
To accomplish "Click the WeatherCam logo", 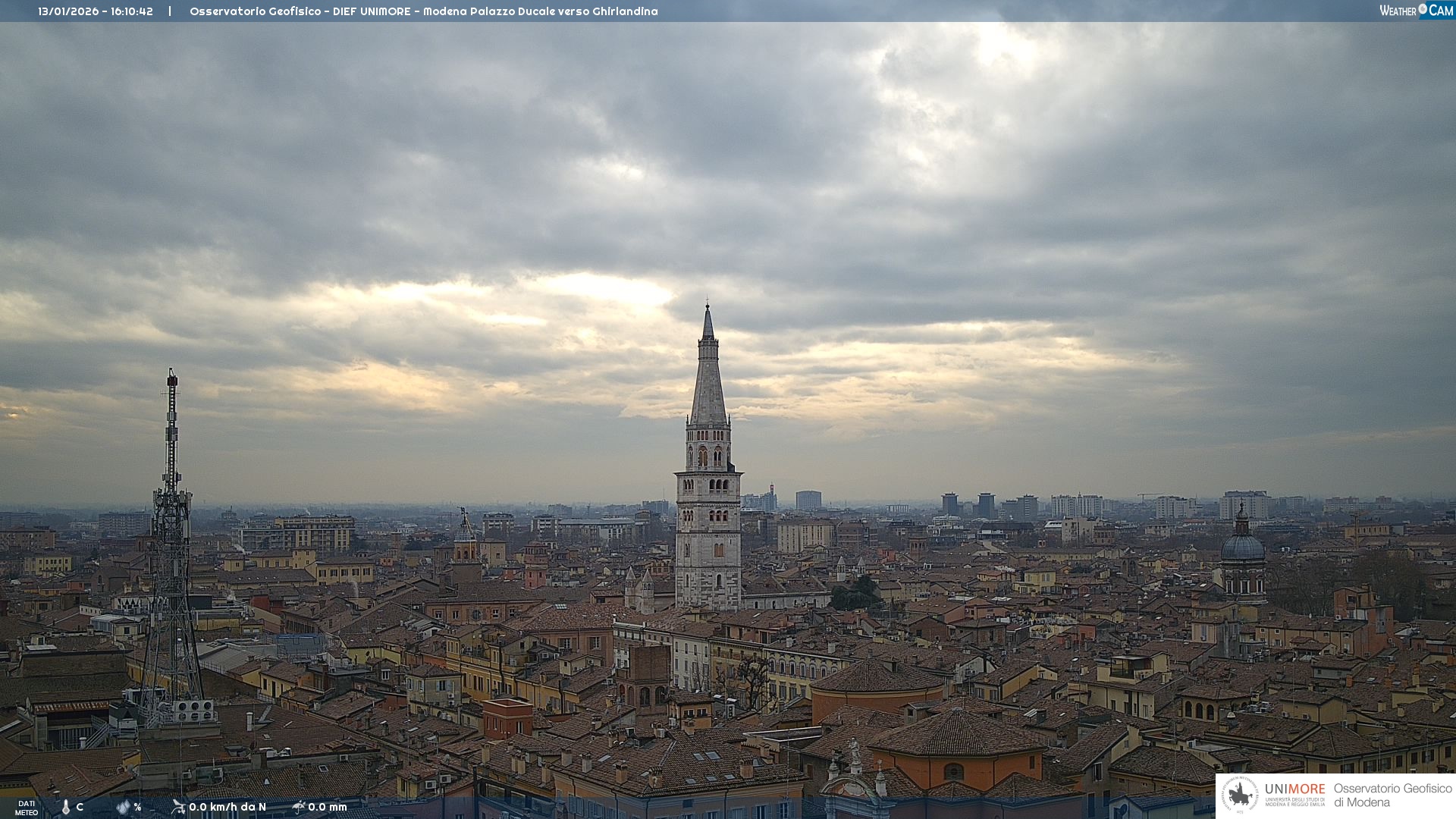I will point(1416,11).
